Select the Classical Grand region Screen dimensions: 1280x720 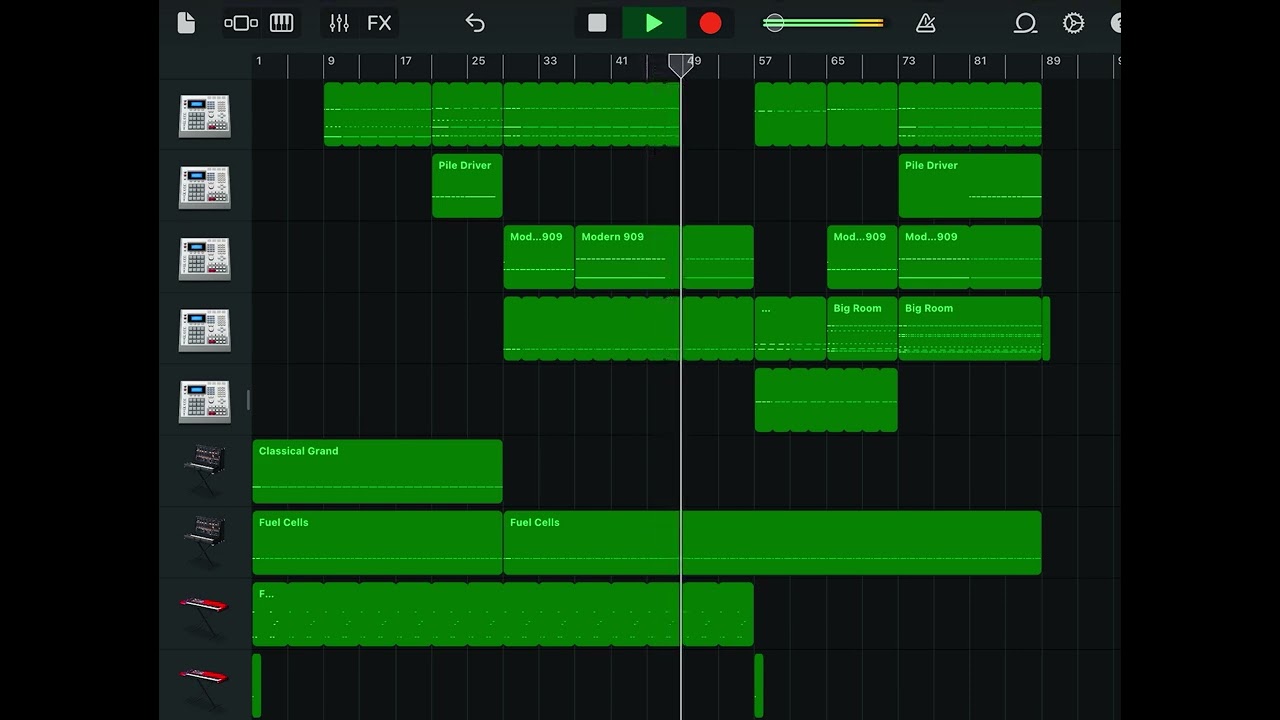point(377,471)
